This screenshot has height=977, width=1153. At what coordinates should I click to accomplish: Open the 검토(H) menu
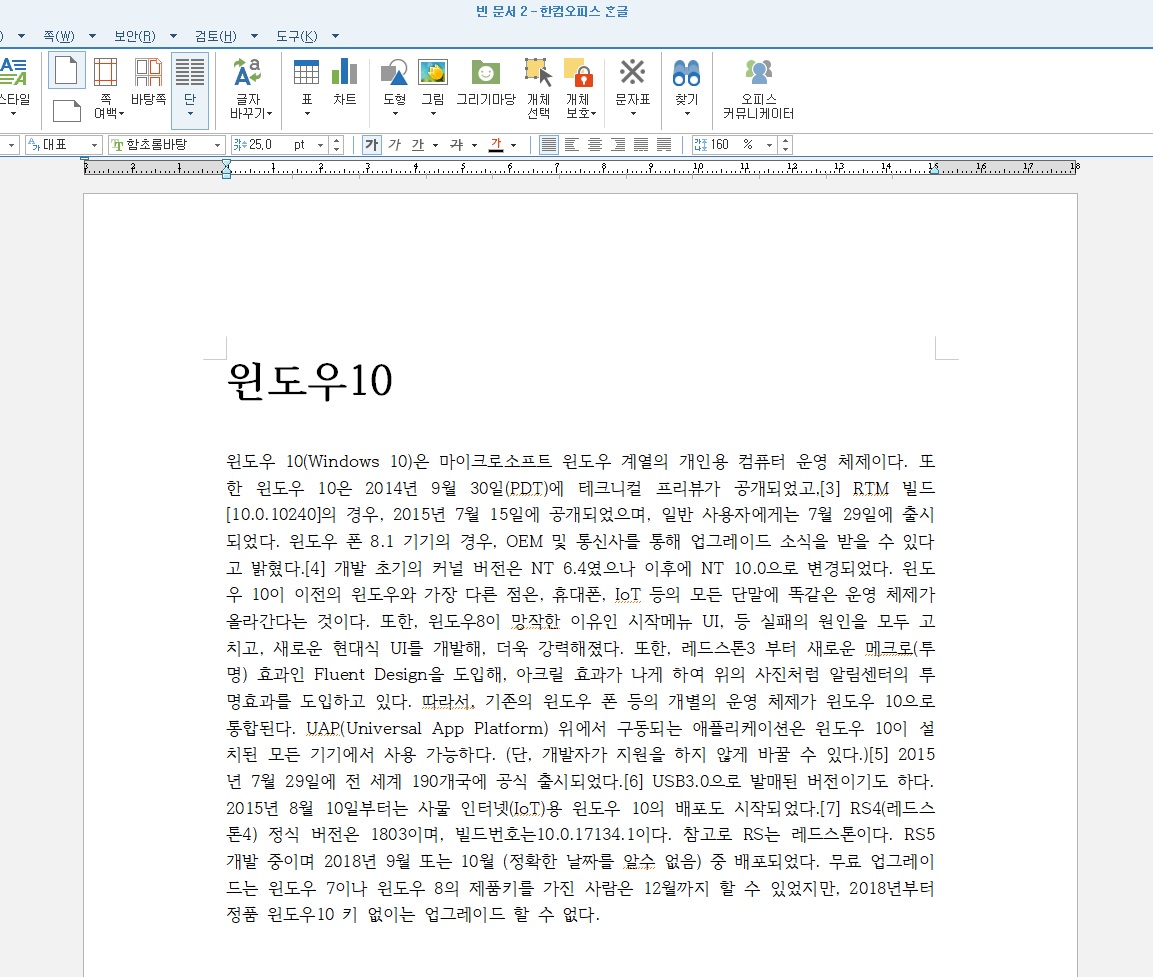tap(215, 36)
